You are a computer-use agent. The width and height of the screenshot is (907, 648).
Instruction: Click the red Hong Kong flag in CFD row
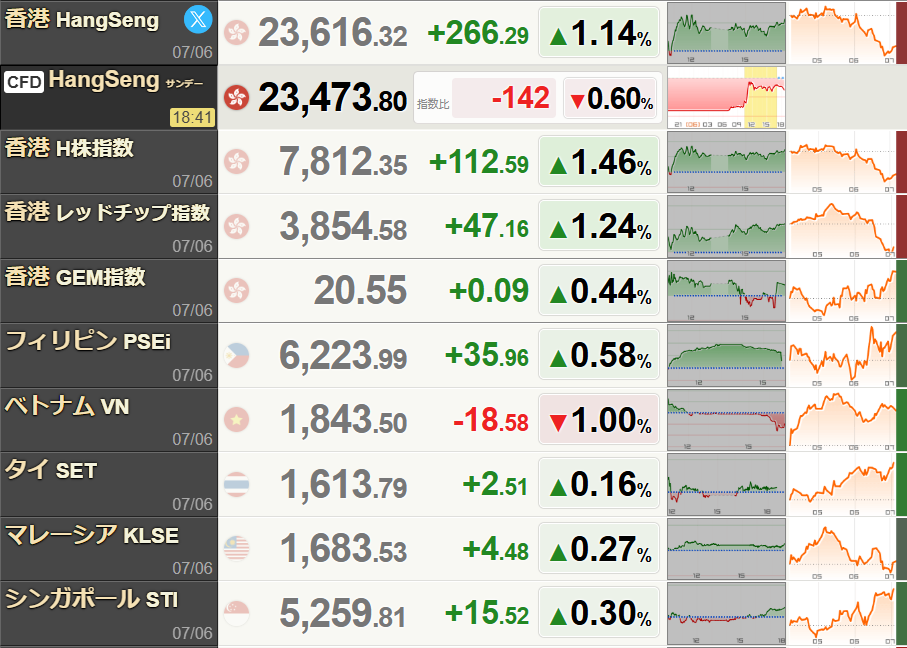pos(237,97)
